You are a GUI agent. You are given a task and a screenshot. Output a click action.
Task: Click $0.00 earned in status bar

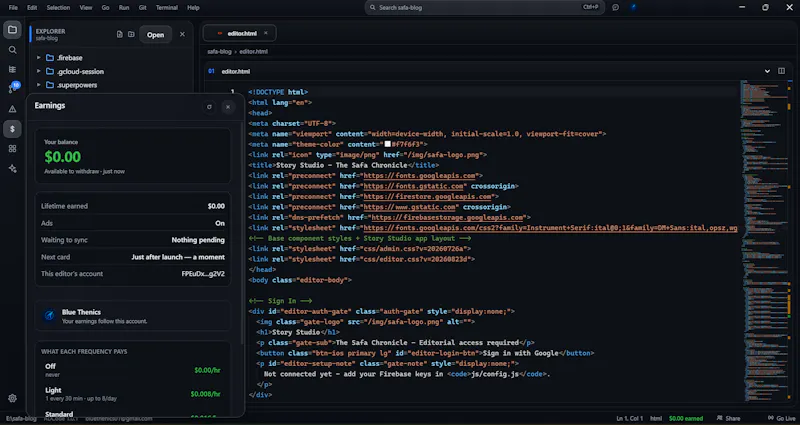[686, 418]
